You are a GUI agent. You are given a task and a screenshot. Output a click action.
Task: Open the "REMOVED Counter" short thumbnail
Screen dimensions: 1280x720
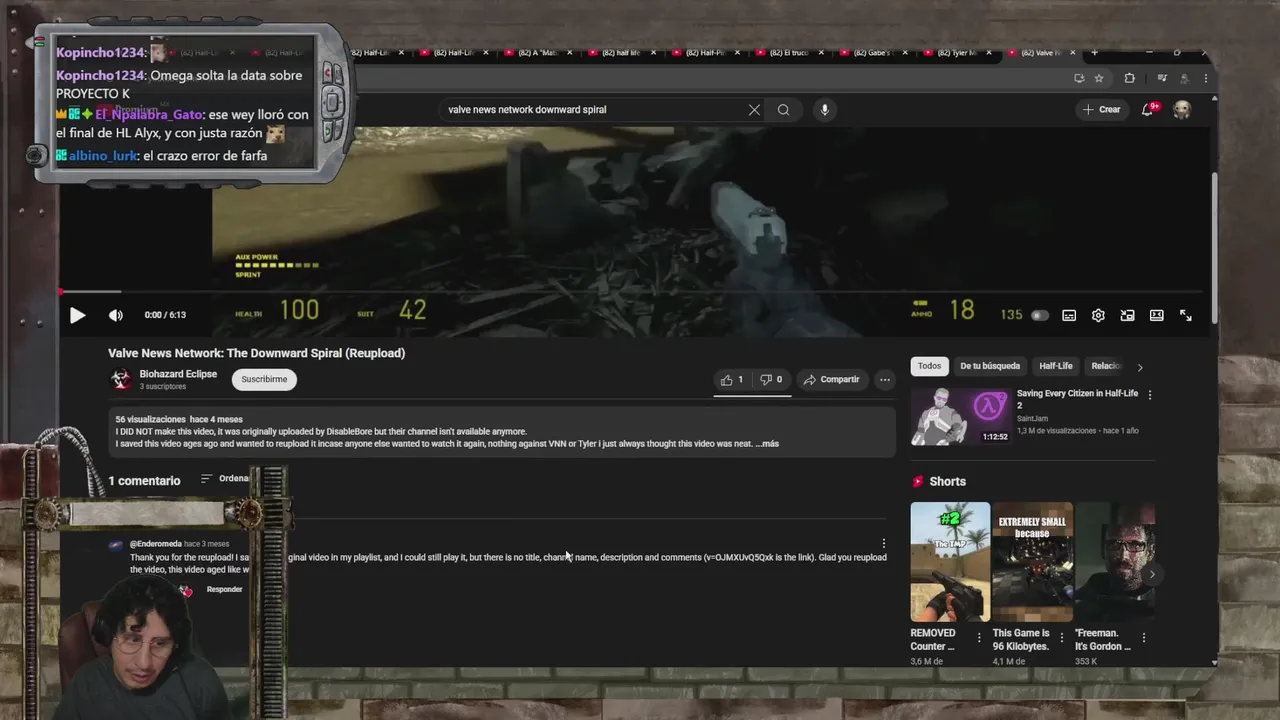[950, 562]
